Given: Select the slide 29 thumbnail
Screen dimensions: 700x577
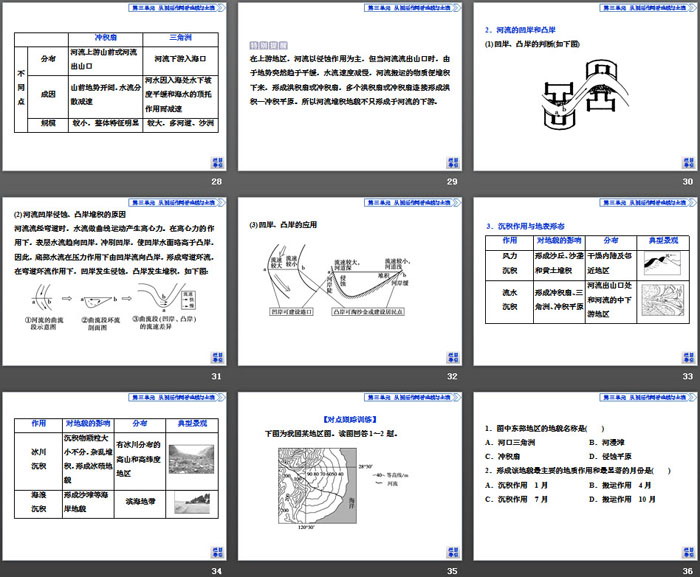Looking at the screenshot, I should 350,87.
